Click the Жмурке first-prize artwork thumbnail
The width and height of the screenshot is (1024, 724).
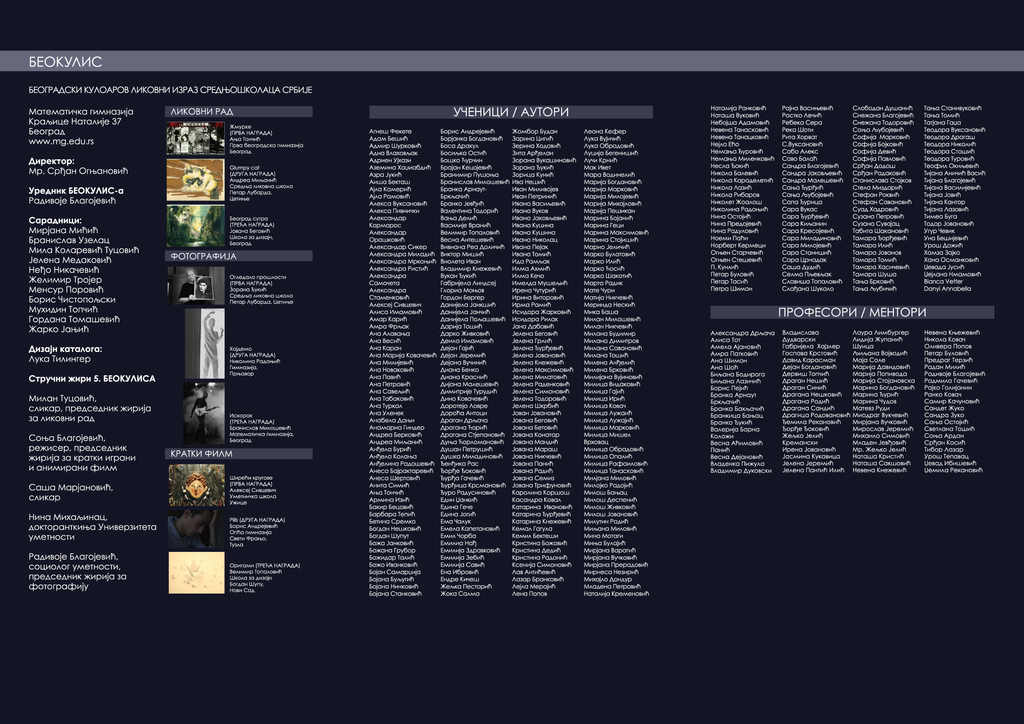(x=195, y=139)
